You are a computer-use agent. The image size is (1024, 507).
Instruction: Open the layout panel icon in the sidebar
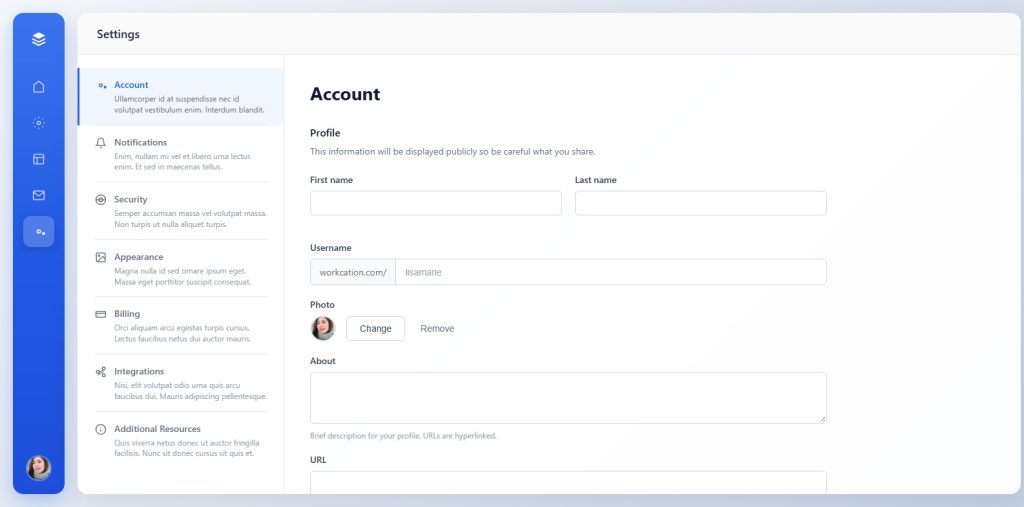(39, 159)
